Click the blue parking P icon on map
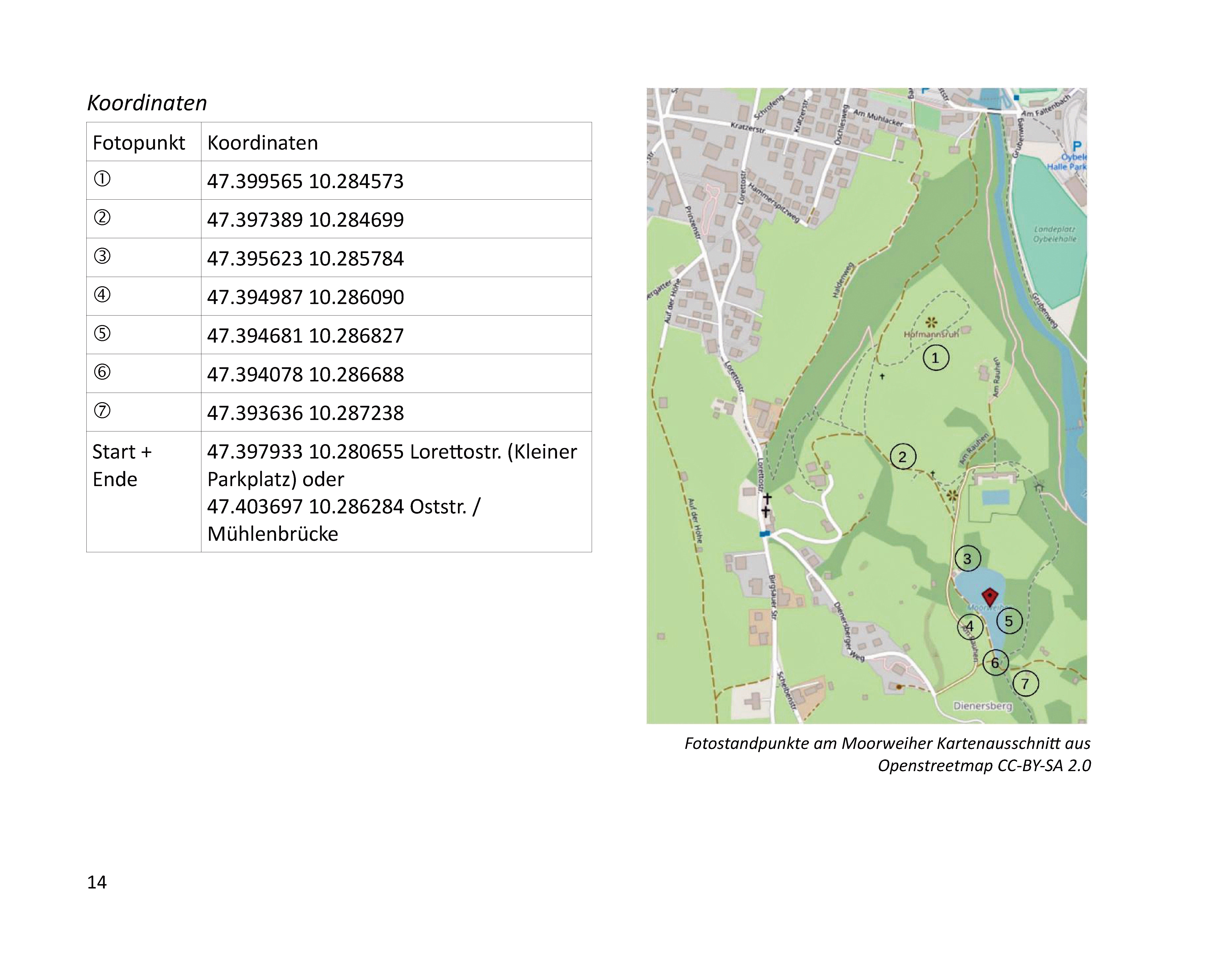Screen dimensions: 1211x980 (1077, 147)
